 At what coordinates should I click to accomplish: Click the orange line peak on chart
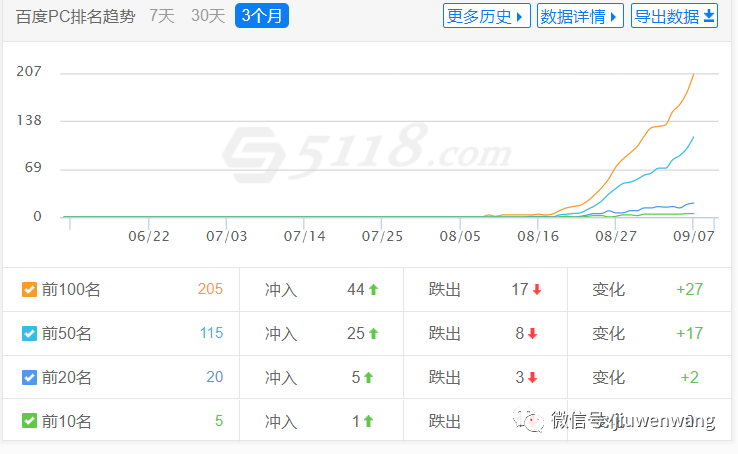[x=693, y=74]
